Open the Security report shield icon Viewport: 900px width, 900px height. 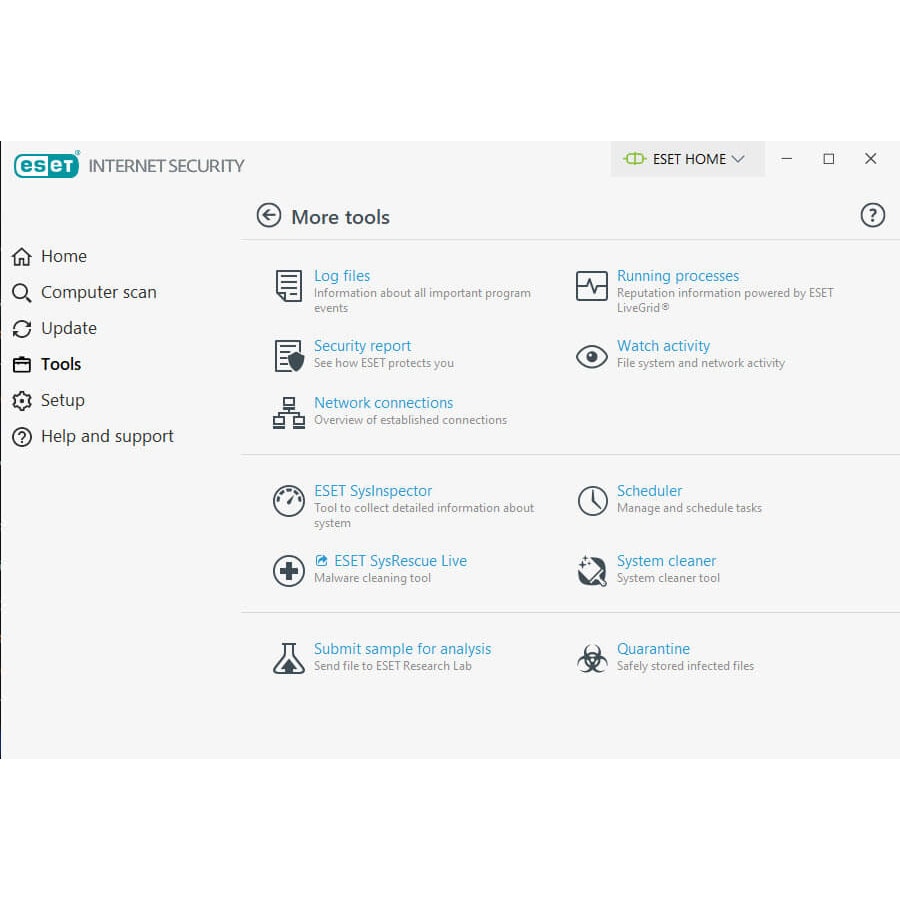[x=288, y=355]
